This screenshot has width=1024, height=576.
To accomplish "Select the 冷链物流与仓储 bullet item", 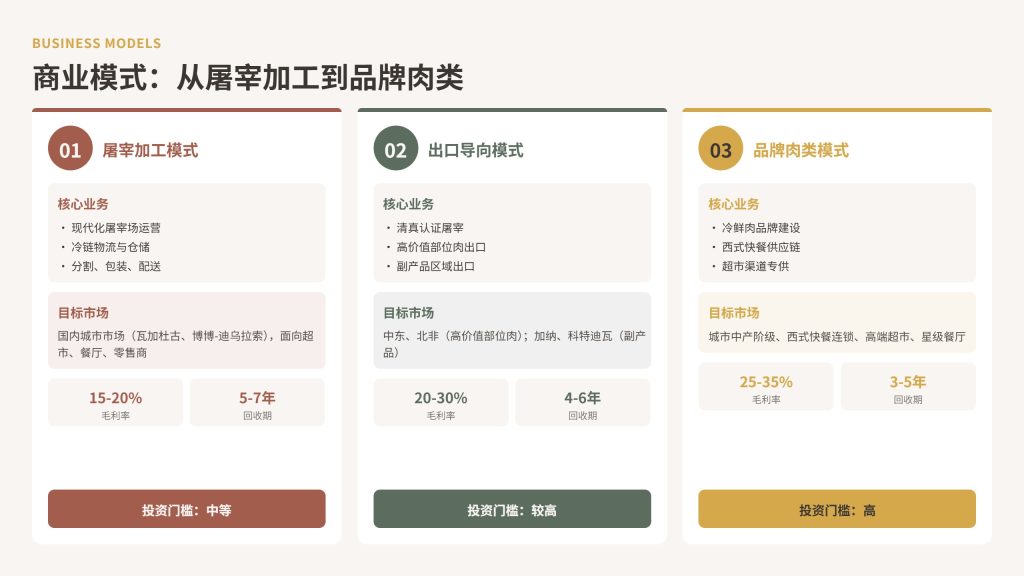I will coord(111,247).
